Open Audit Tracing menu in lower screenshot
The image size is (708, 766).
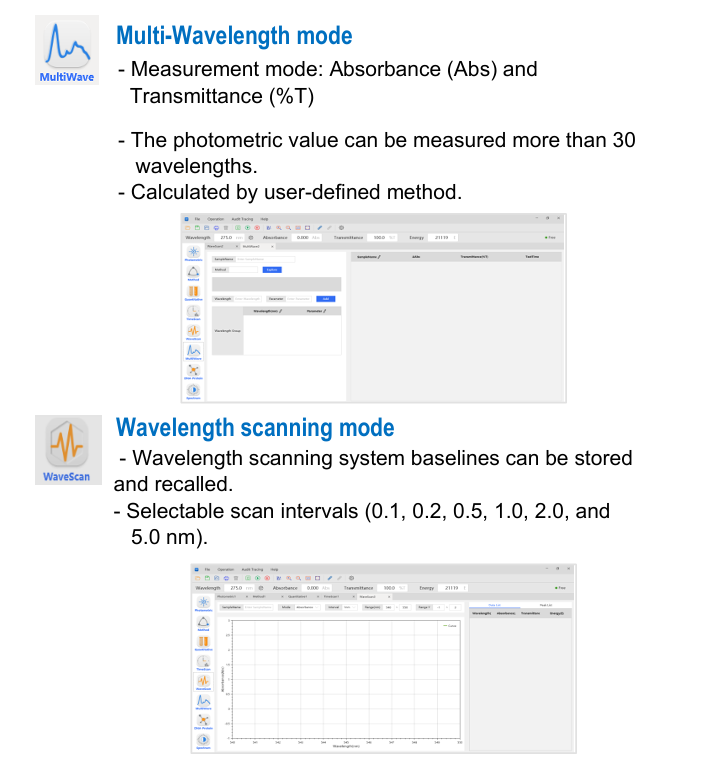tap(253, 568)
